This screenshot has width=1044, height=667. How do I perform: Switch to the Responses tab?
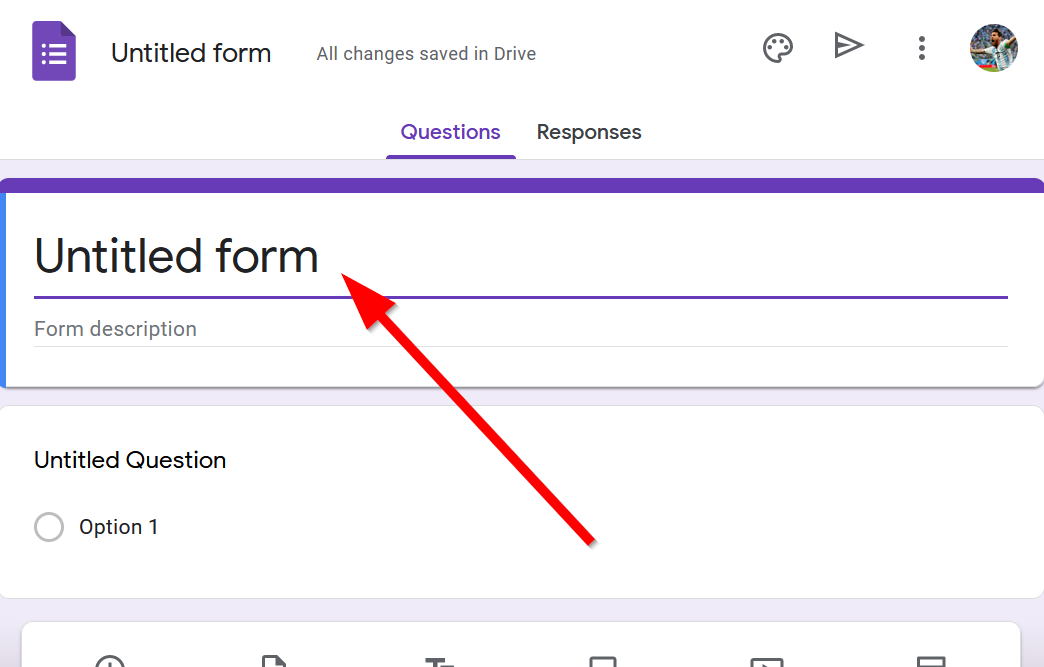point(589,132)
